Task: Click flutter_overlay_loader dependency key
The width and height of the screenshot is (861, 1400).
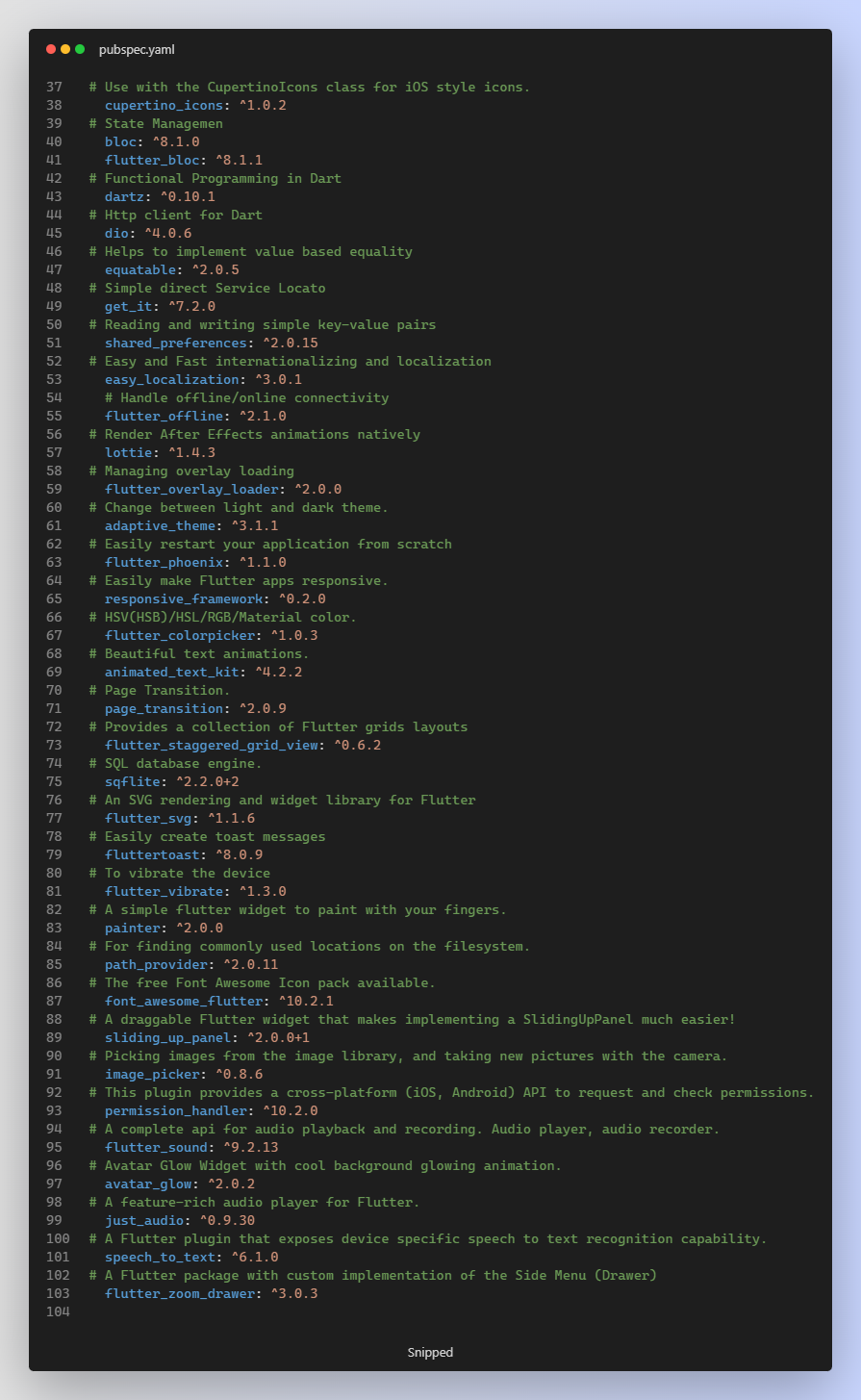Action: 191,489
